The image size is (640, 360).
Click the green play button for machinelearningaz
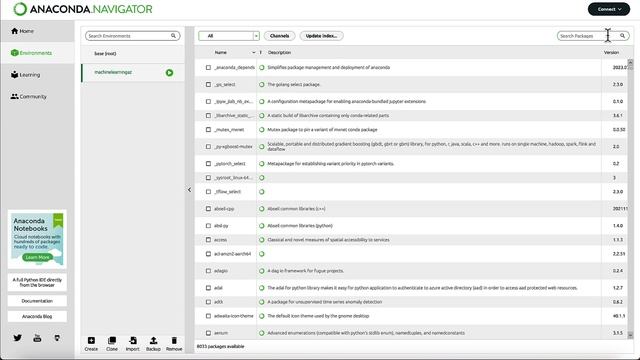point(169,73)
